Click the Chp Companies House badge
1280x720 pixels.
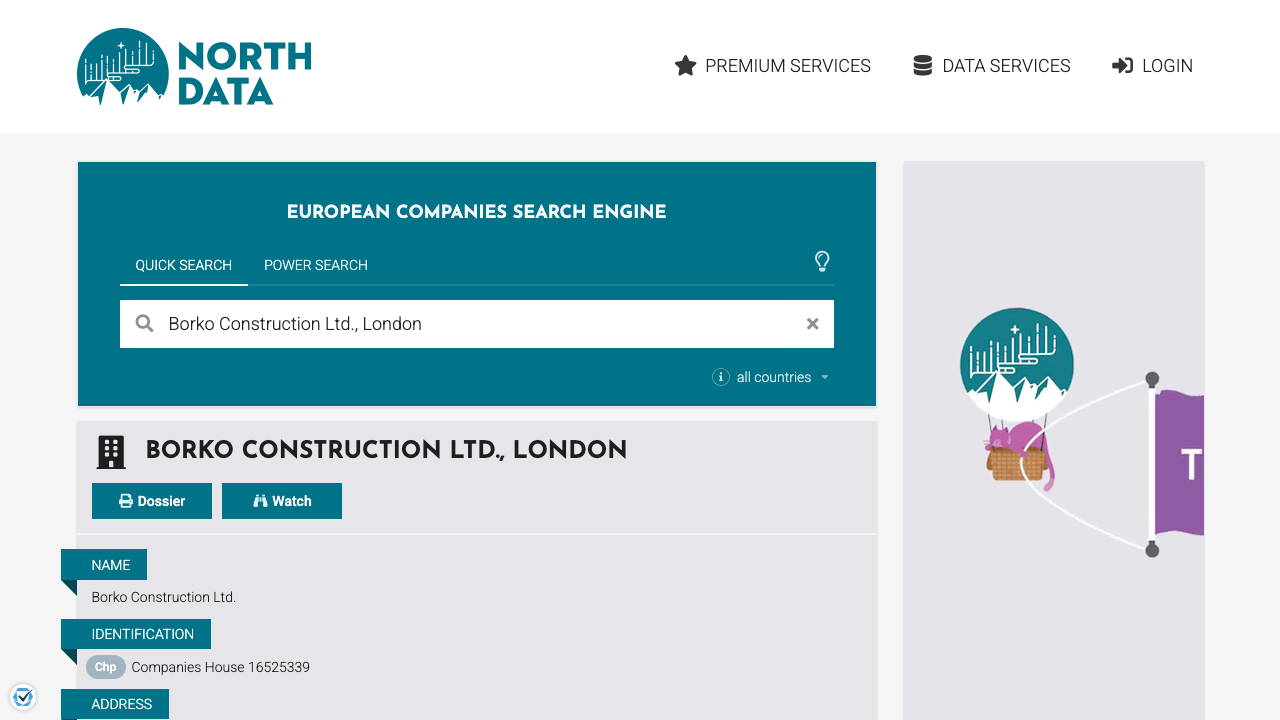(105, 667)
